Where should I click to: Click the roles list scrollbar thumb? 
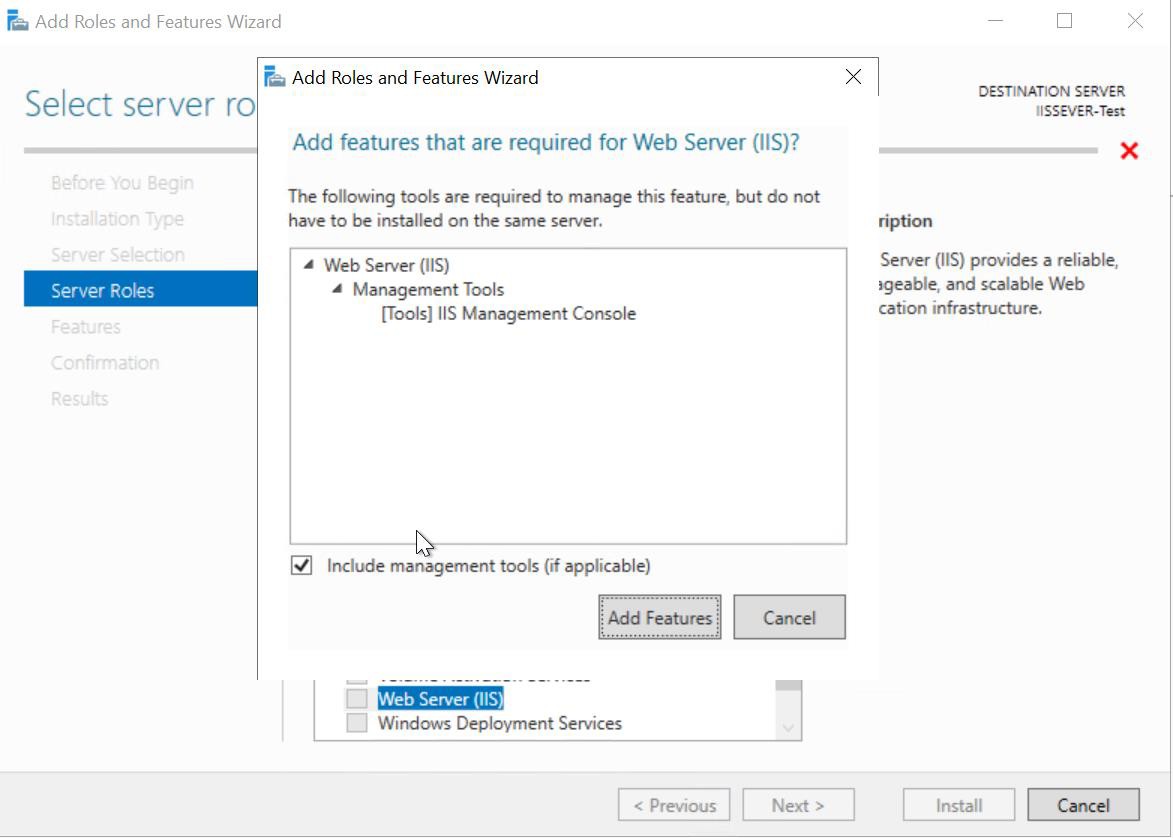(788, 685)
